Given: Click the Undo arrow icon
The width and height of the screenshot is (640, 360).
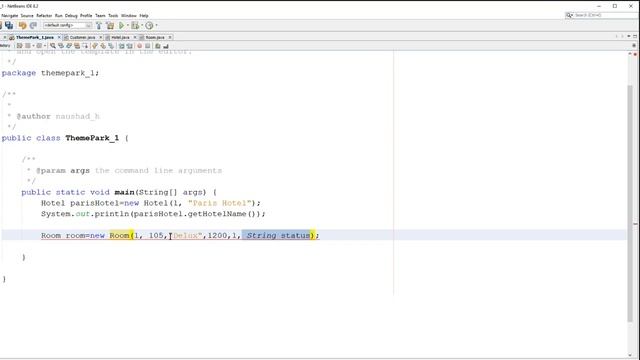Looking at the screenshot, I should [x=22, y=25].
